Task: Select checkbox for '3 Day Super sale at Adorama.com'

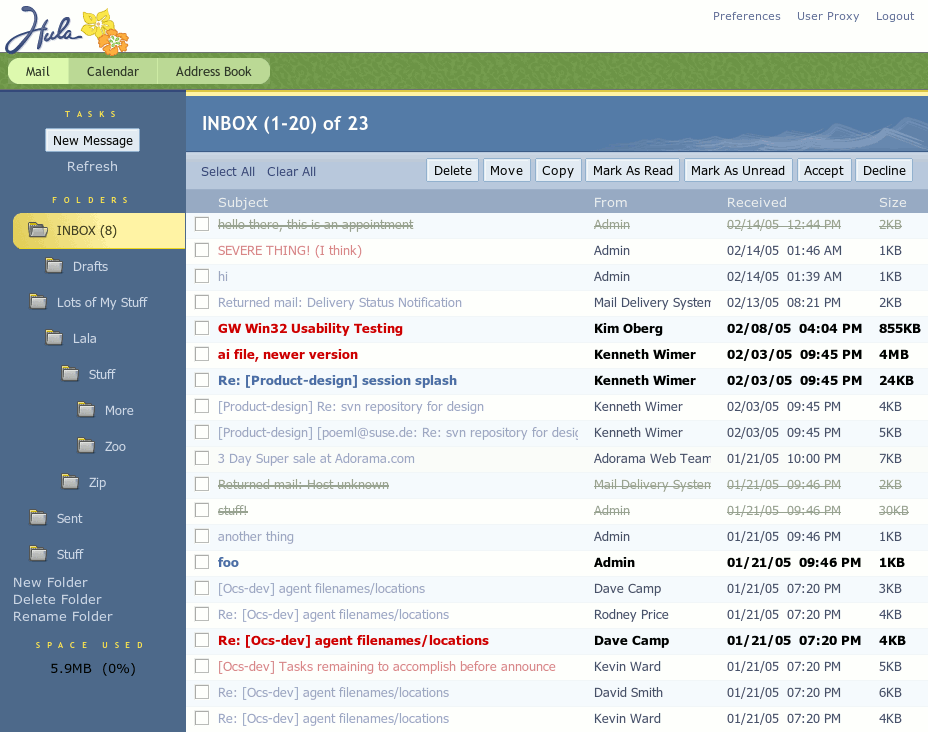Action: (x=202, y=459)
